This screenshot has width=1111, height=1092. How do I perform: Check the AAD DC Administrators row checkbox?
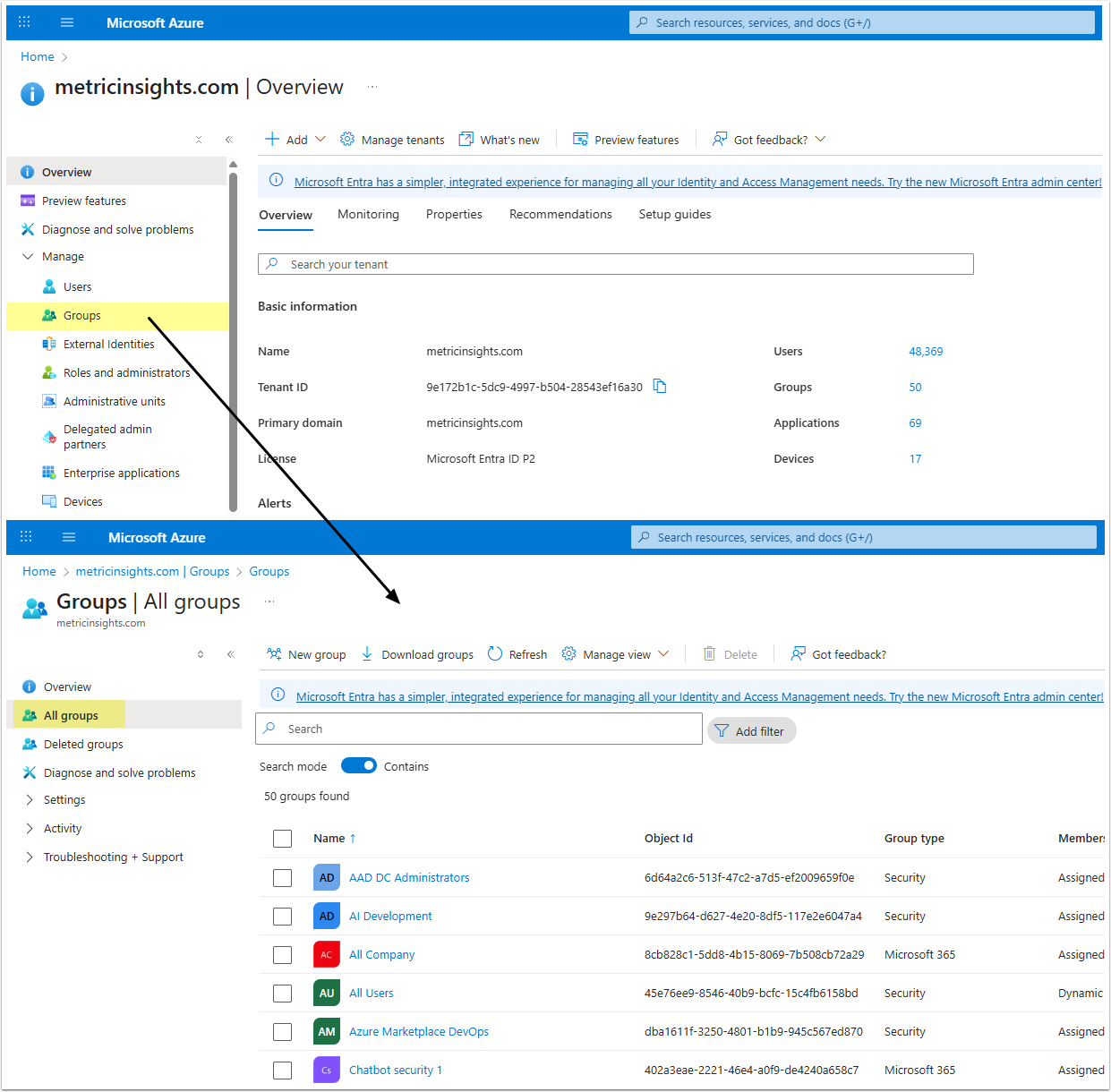click(x=283, y=878)
